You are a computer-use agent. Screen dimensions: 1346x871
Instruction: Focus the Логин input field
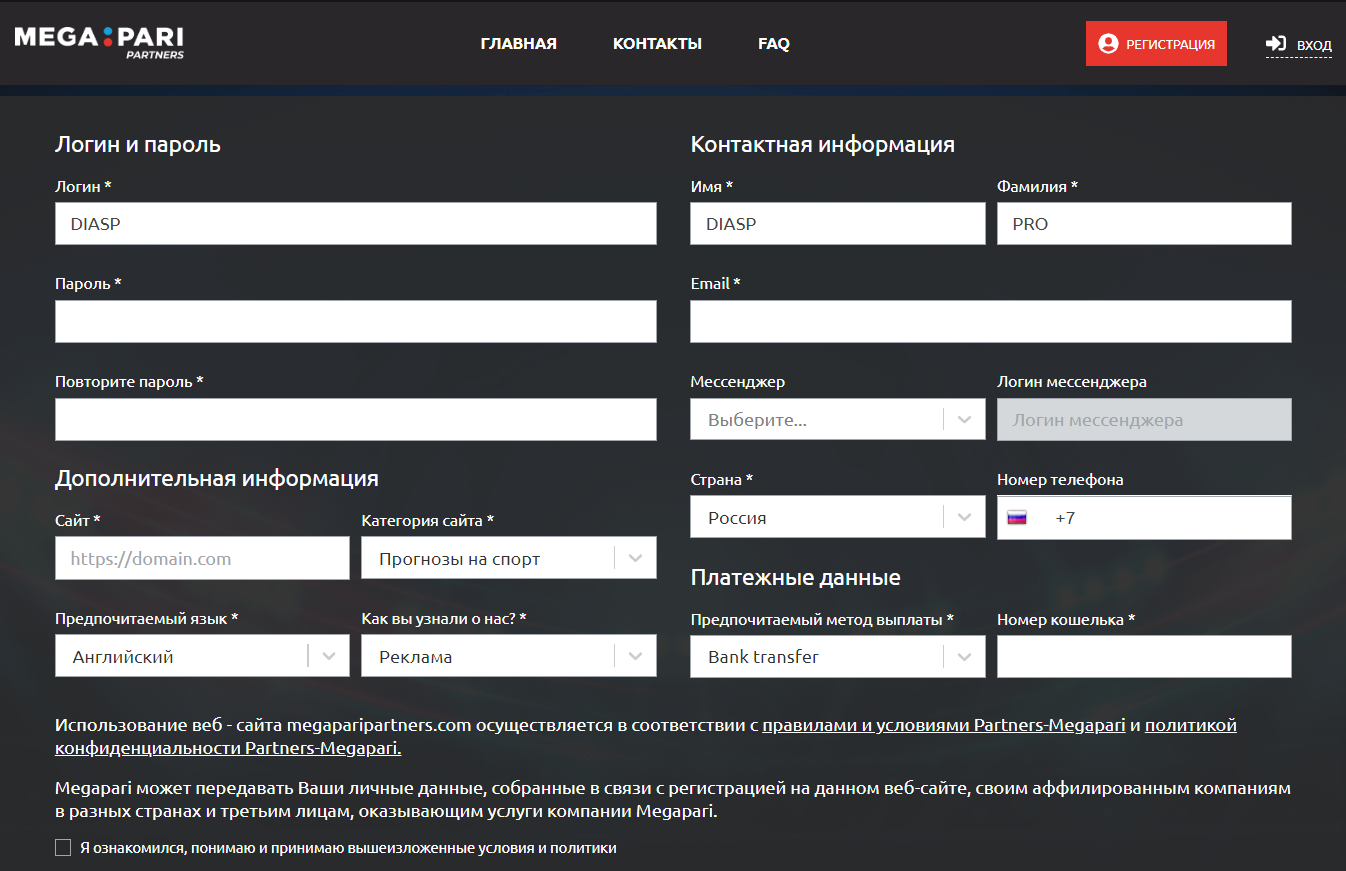[356, 224]
